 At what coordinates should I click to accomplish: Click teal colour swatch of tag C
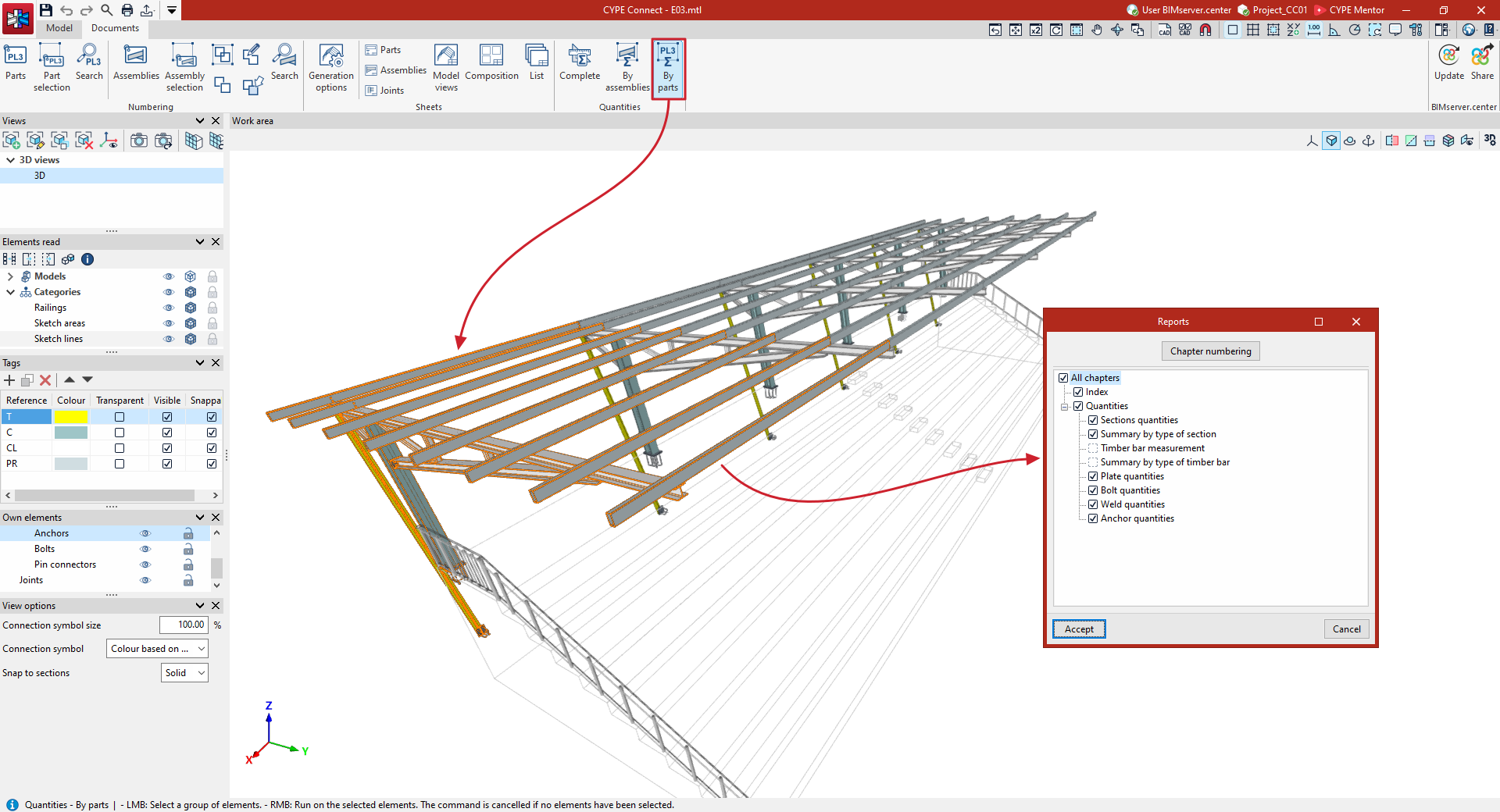[x=71, y=433]
